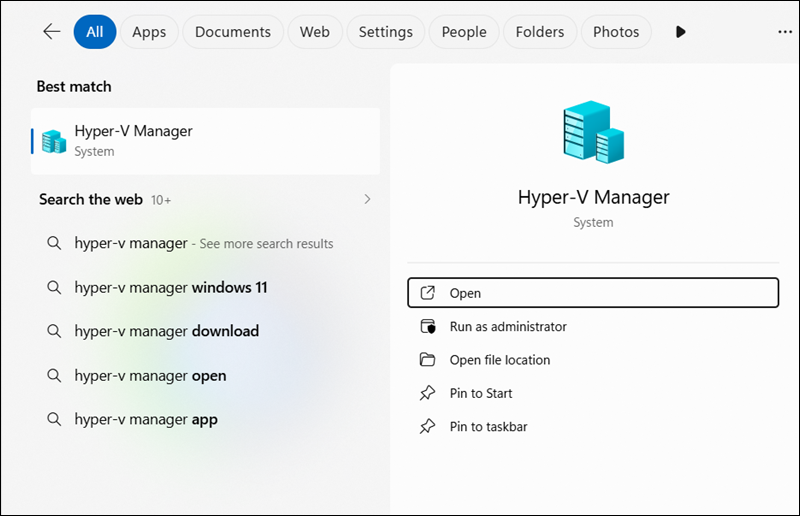Open Hyper-V Manager with the Open button
Screen dimensions: 800x516
click(x=593, y=293)
